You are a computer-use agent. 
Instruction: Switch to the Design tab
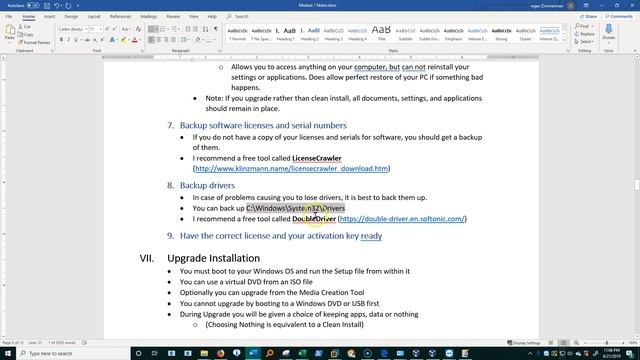click(x=71, y=16)
